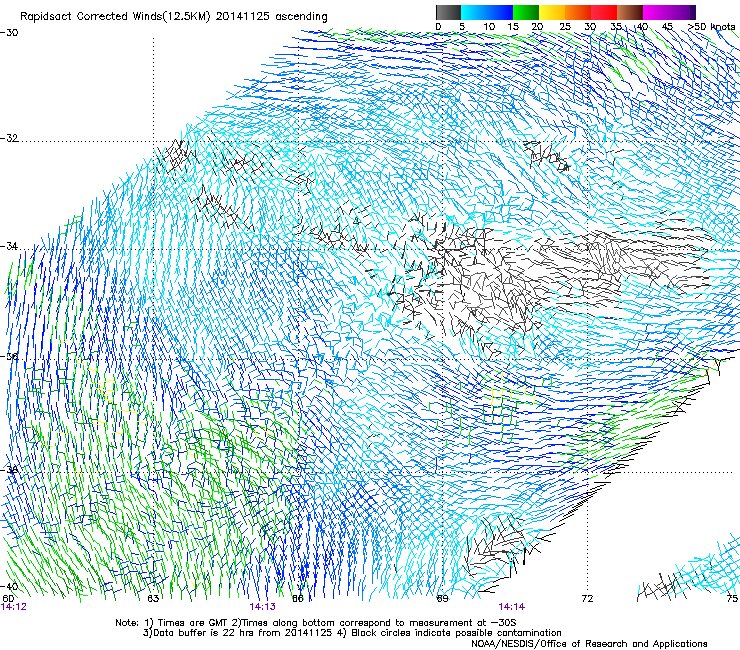Click the purple time stamp '14:14'
The height and width of the screenshot is (650, 740).
512,607
